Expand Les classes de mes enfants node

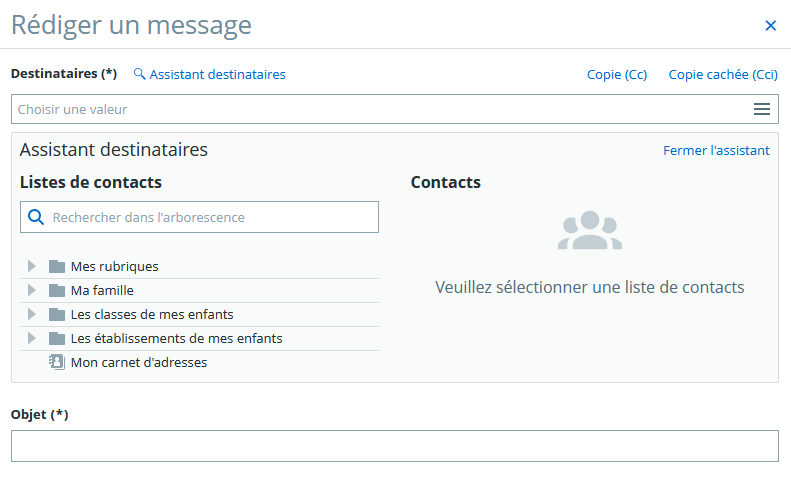tap(31, 314)
